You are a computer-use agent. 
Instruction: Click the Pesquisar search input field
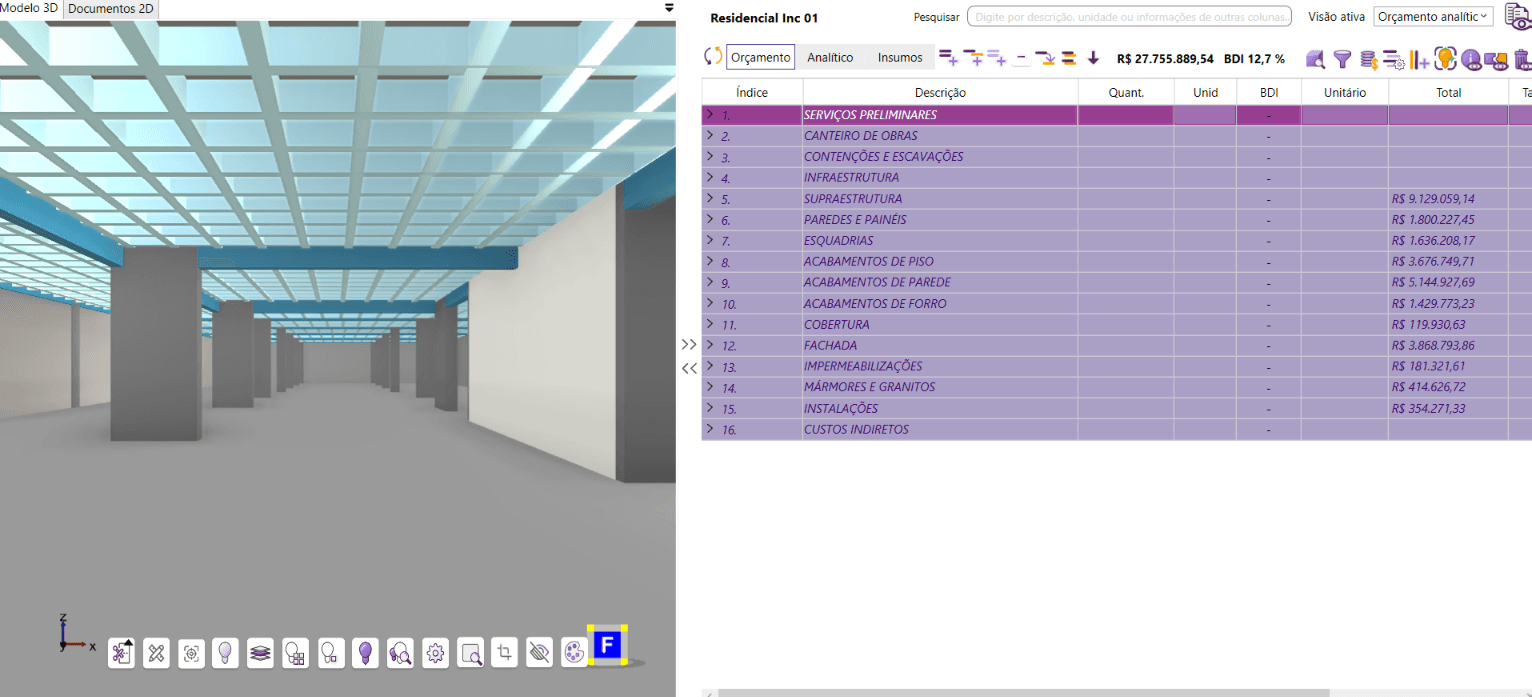(x=1129, y=16)
